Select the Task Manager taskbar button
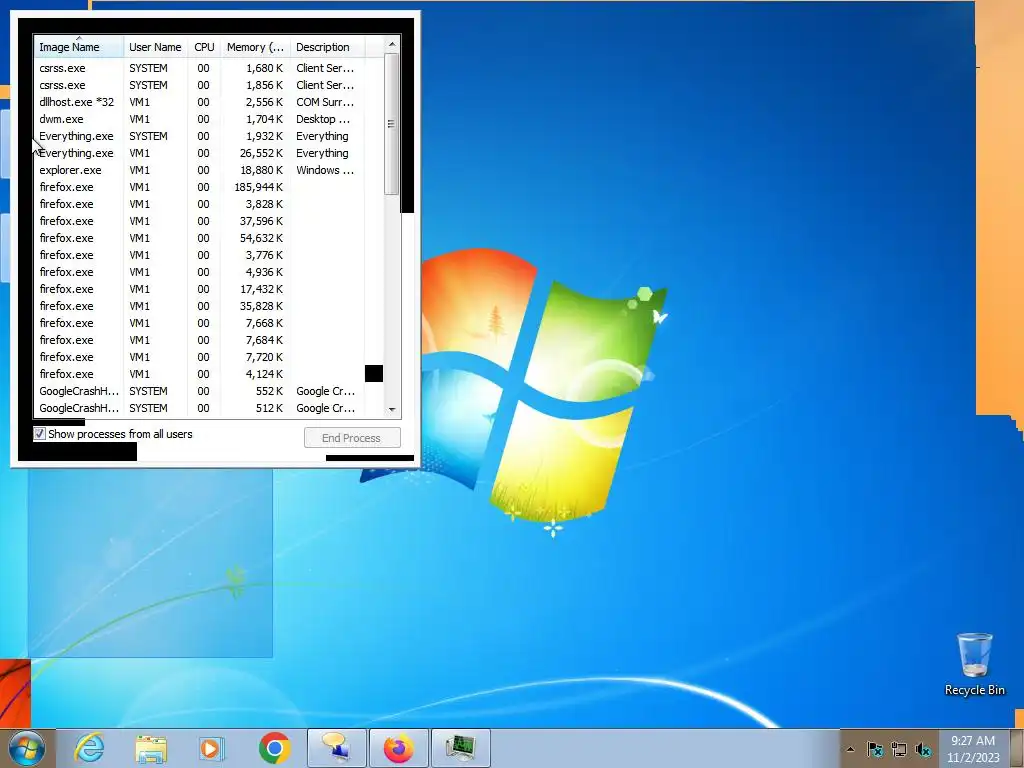The height and width of the screenshot is (768, 1024). point(460,748)
